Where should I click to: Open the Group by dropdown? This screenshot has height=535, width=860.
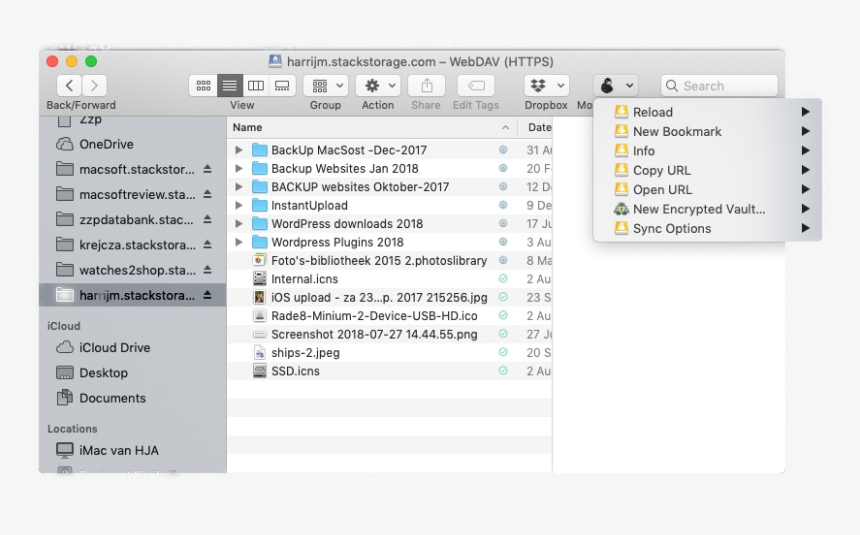tap(325, 87)
